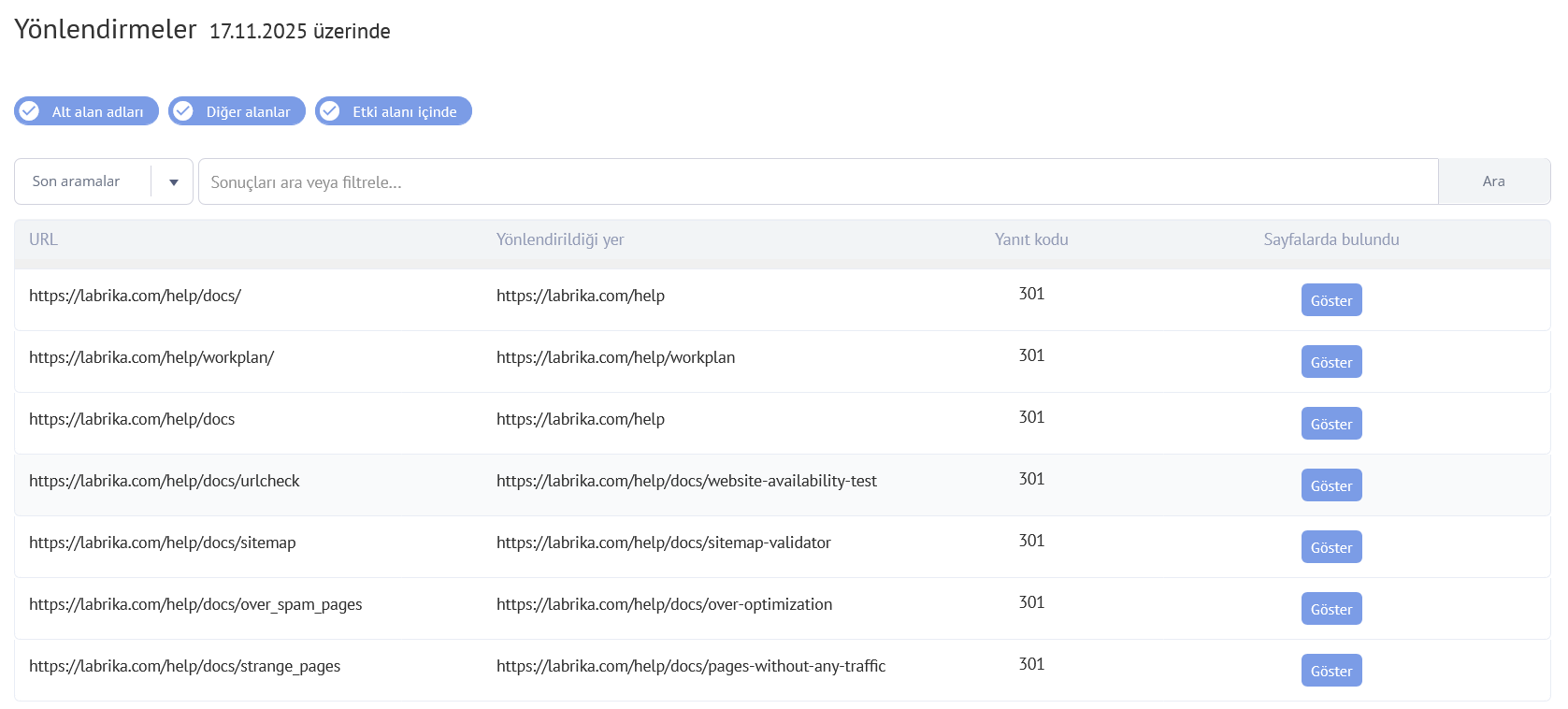Open the website-availability-test redirect target URL
Image resolution: width=1568 pixels, height=709 pixels.
[x=686, y=481]
